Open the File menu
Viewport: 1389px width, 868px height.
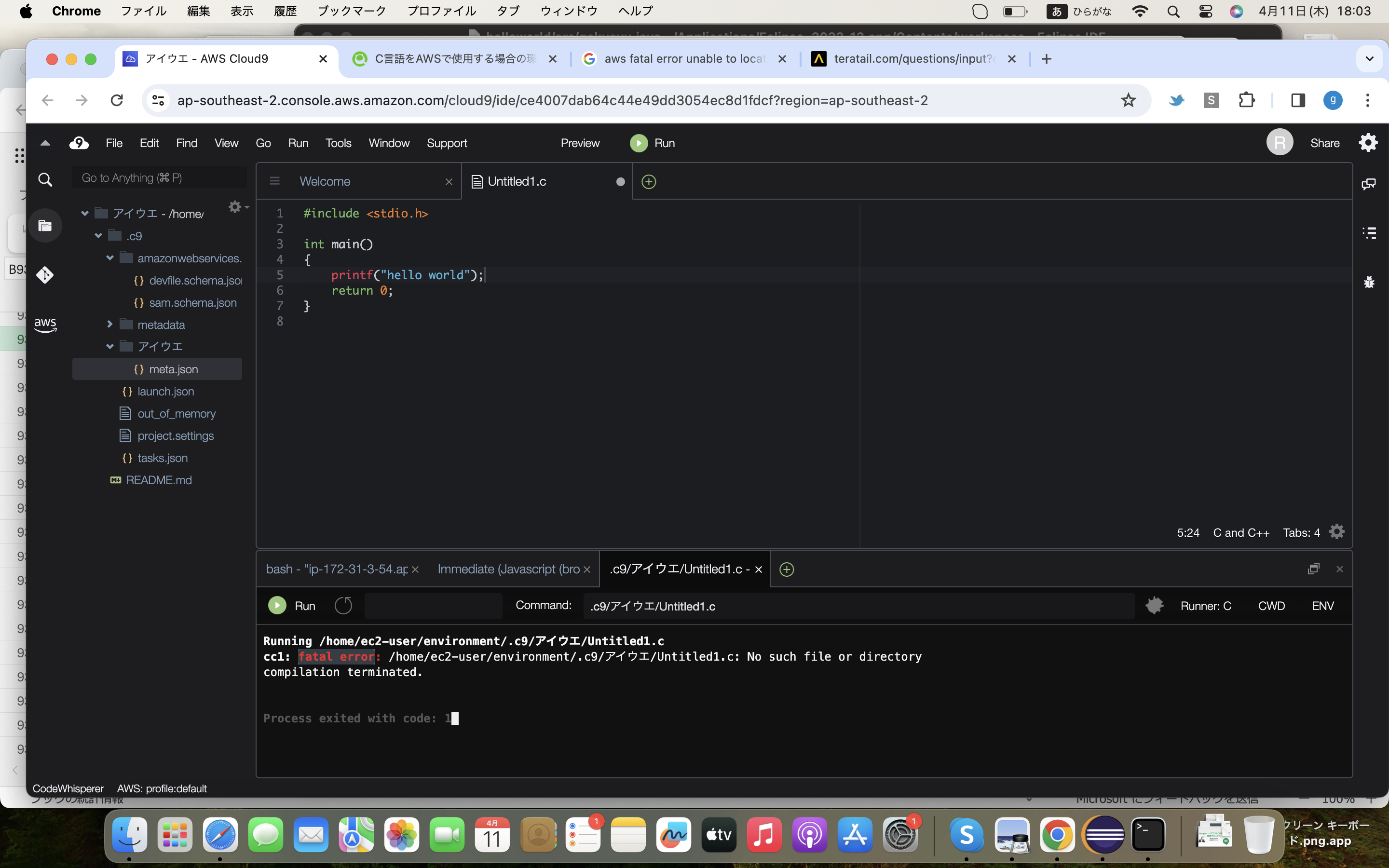click(114, 143)
